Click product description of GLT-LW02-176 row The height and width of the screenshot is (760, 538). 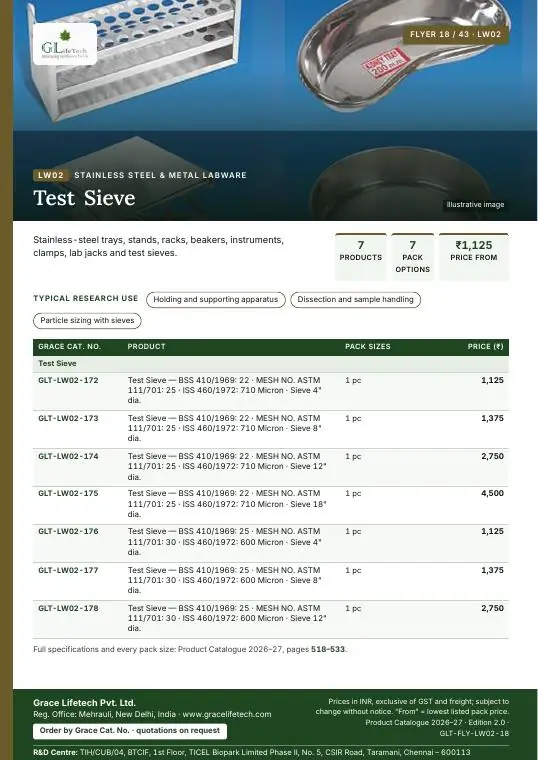tap(225, 542)
